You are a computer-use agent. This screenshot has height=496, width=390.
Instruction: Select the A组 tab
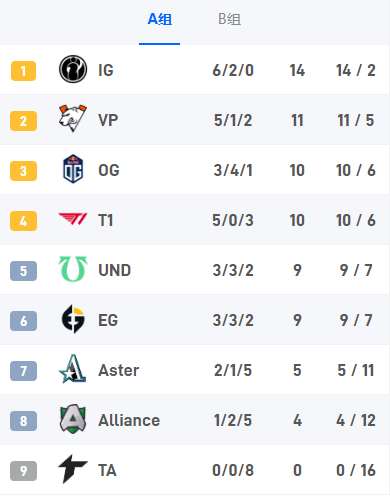tap(160, 19)
